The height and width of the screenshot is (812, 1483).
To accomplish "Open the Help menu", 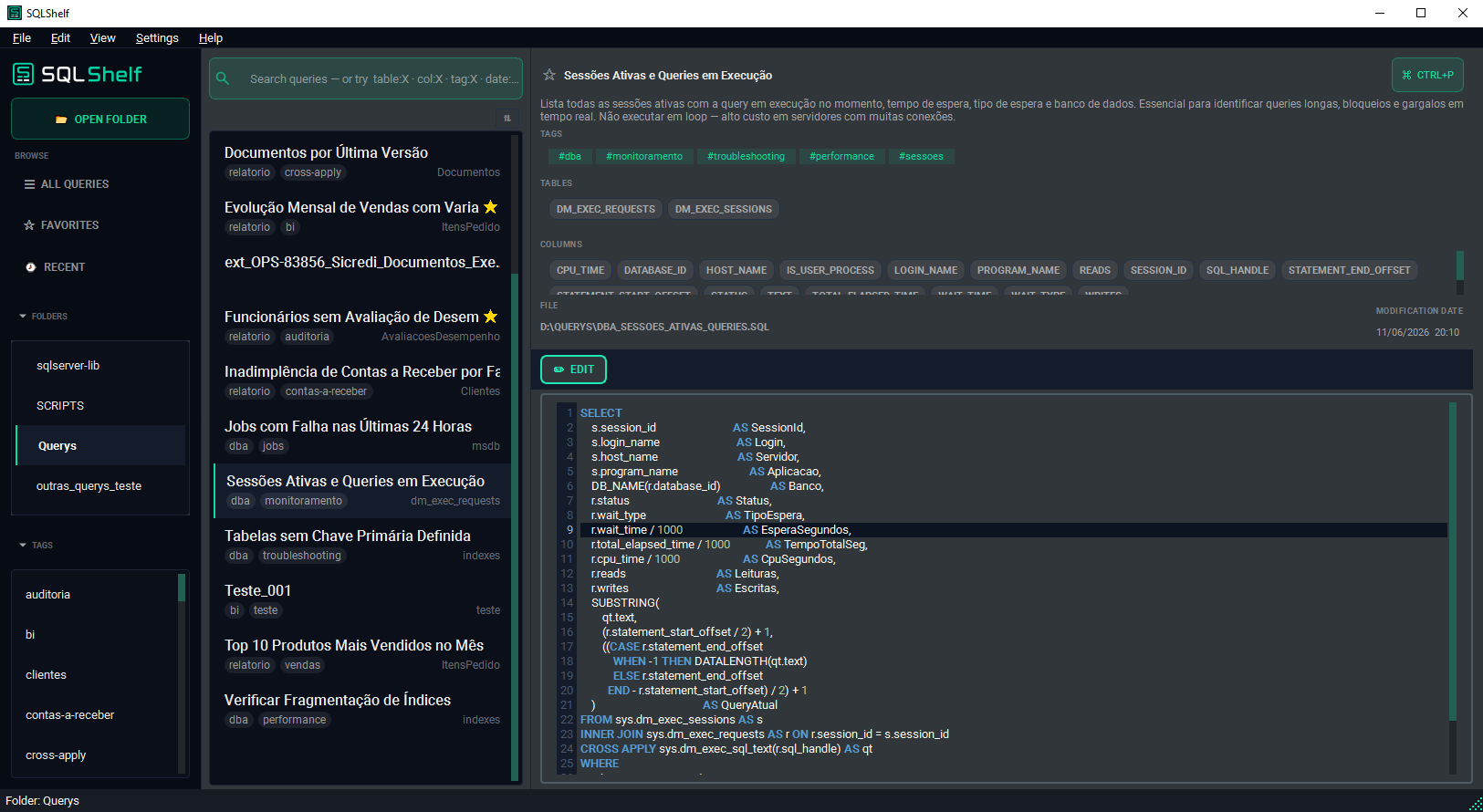I will [x=211, y=38].
